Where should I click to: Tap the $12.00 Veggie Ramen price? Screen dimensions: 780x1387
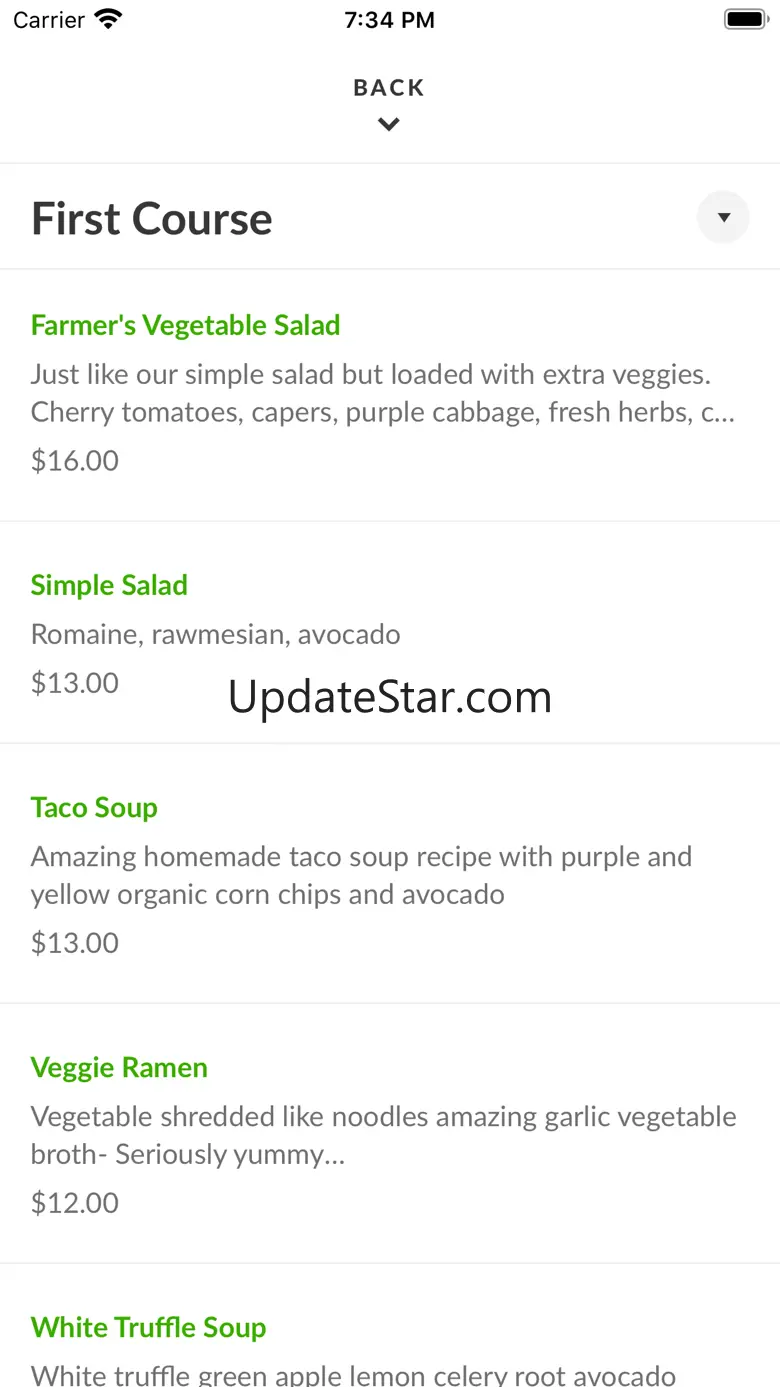pos(75,1202)
